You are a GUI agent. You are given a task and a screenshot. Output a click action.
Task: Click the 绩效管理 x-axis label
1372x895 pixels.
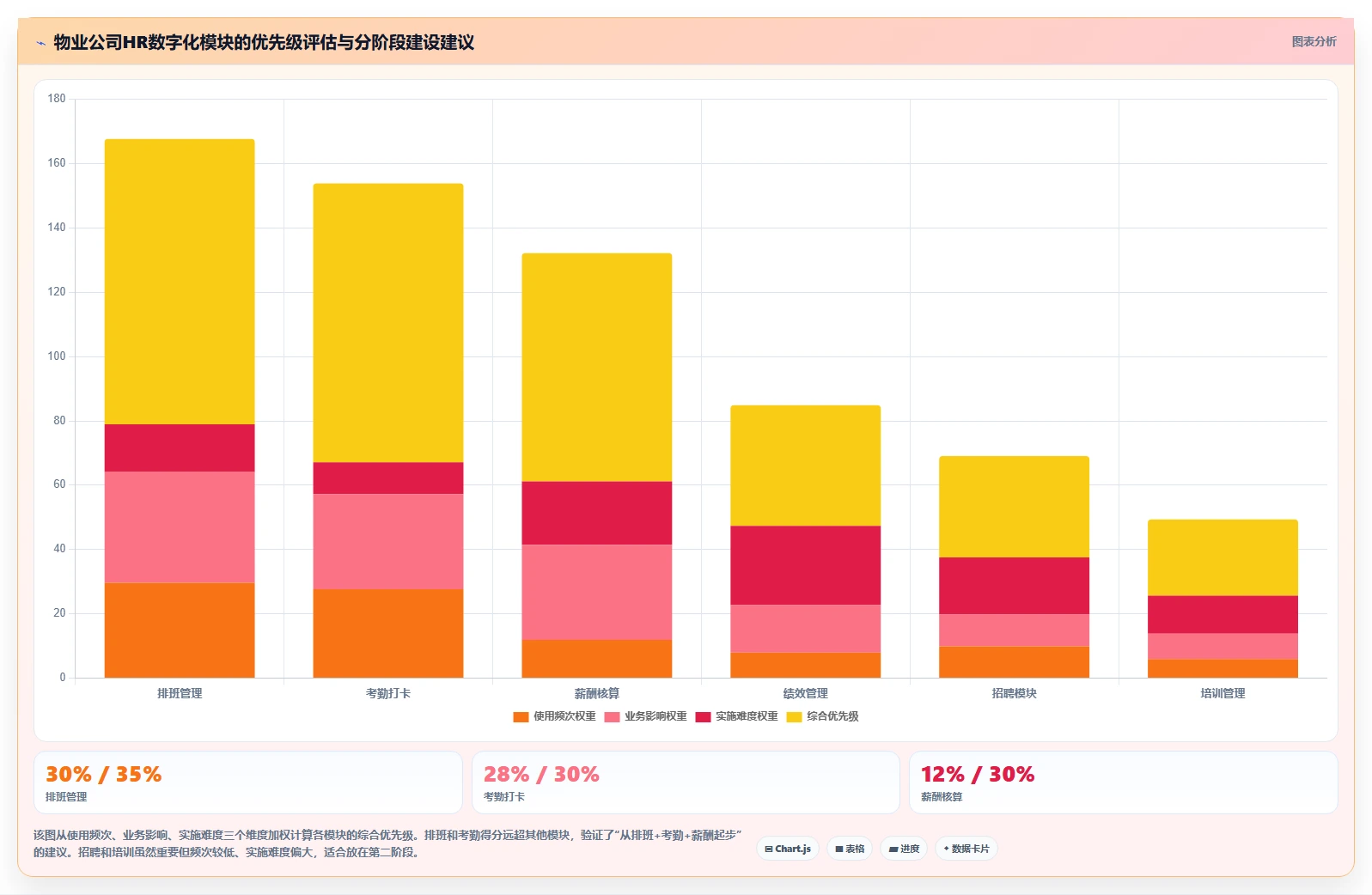coord(806,693)
